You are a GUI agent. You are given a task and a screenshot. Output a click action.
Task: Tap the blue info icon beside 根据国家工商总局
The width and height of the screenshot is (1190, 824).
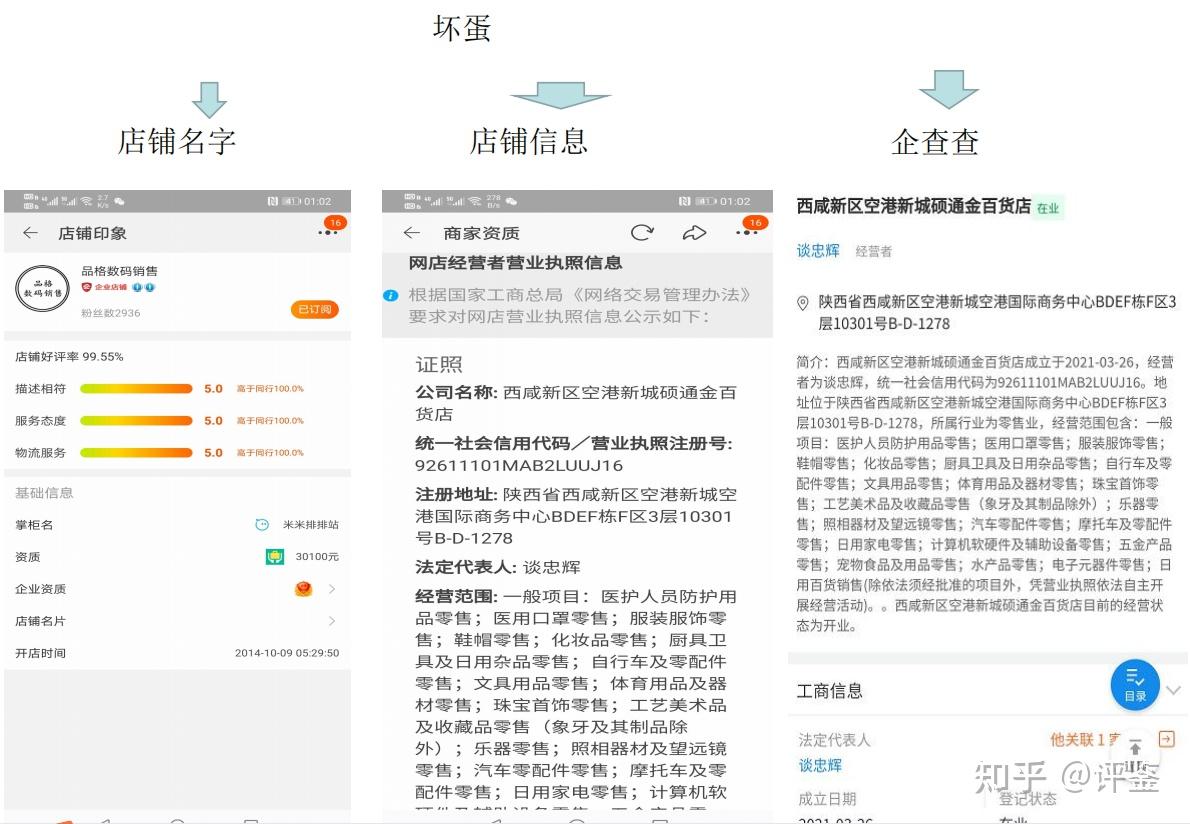[x=390, y=295]
